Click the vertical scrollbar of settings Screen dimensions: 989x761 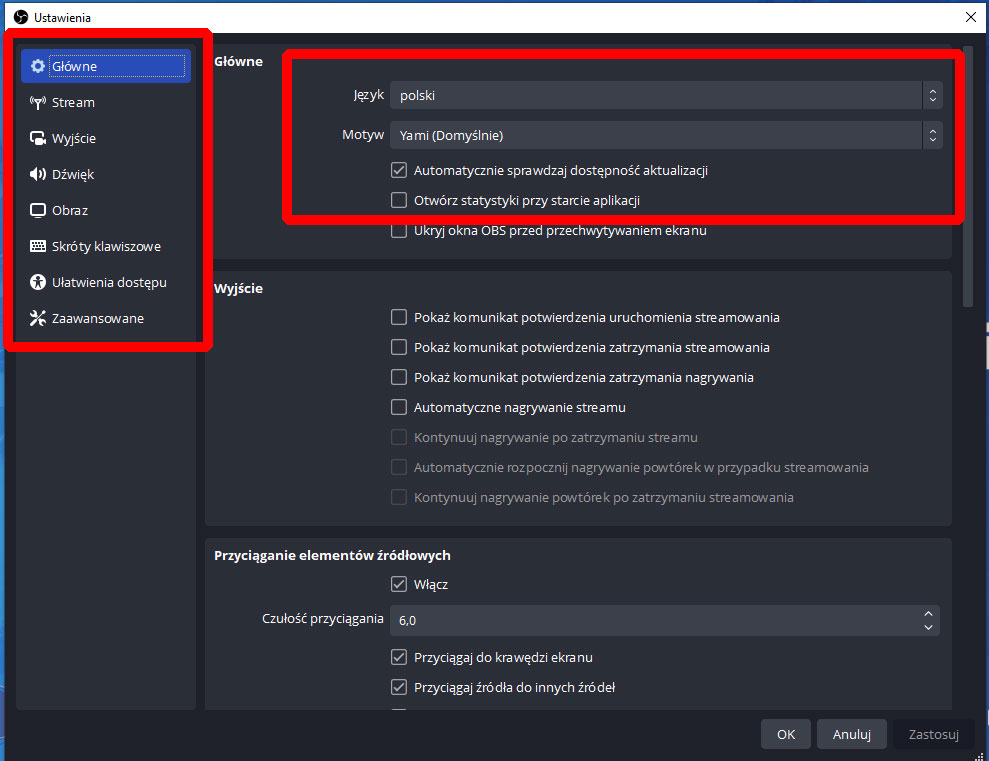pyautogui.click(x=967, y=180)
